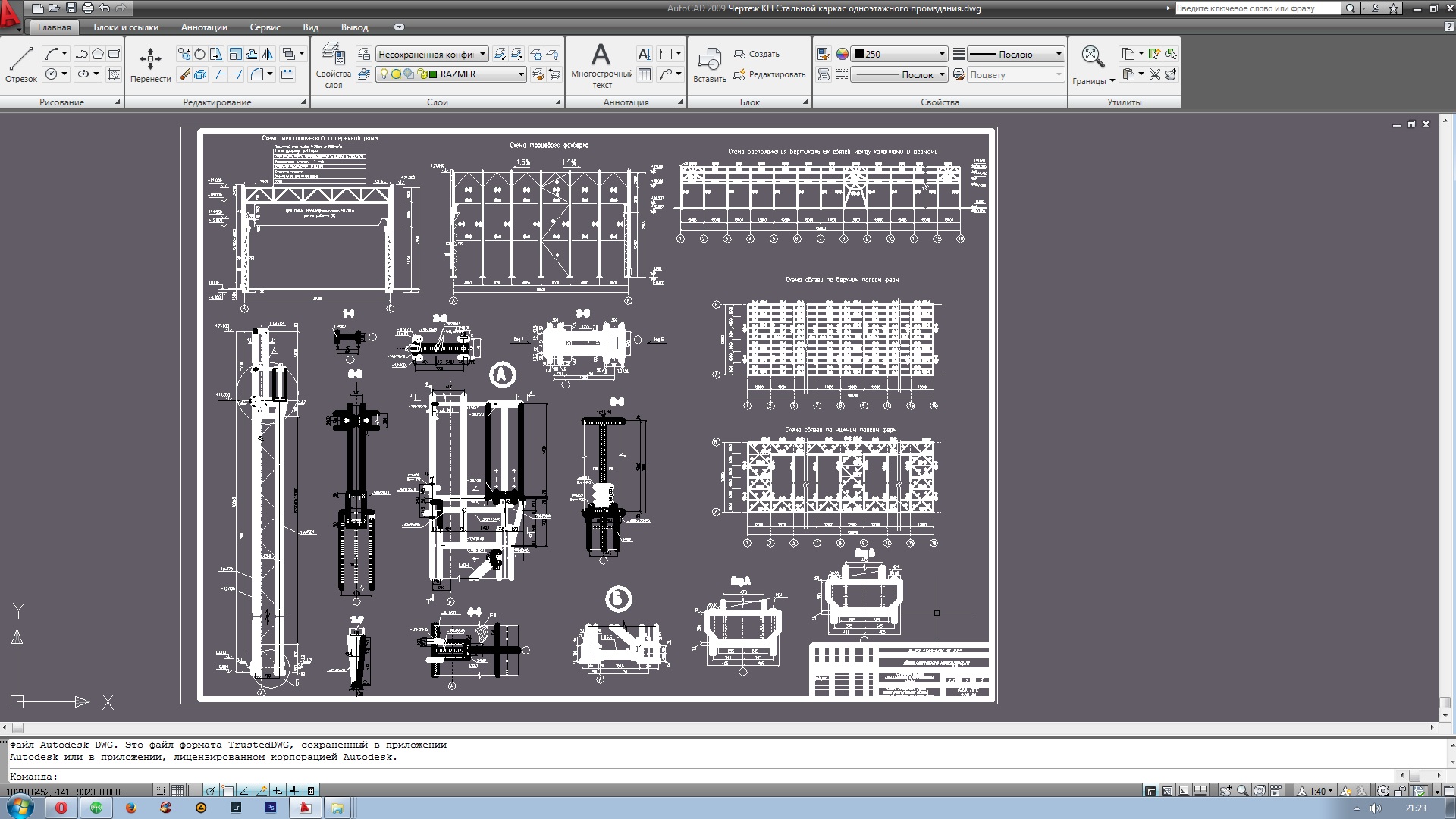This screenshot has width=1456, height=819.
Task: Click the keyword search input field
Action: (1258, 8)
